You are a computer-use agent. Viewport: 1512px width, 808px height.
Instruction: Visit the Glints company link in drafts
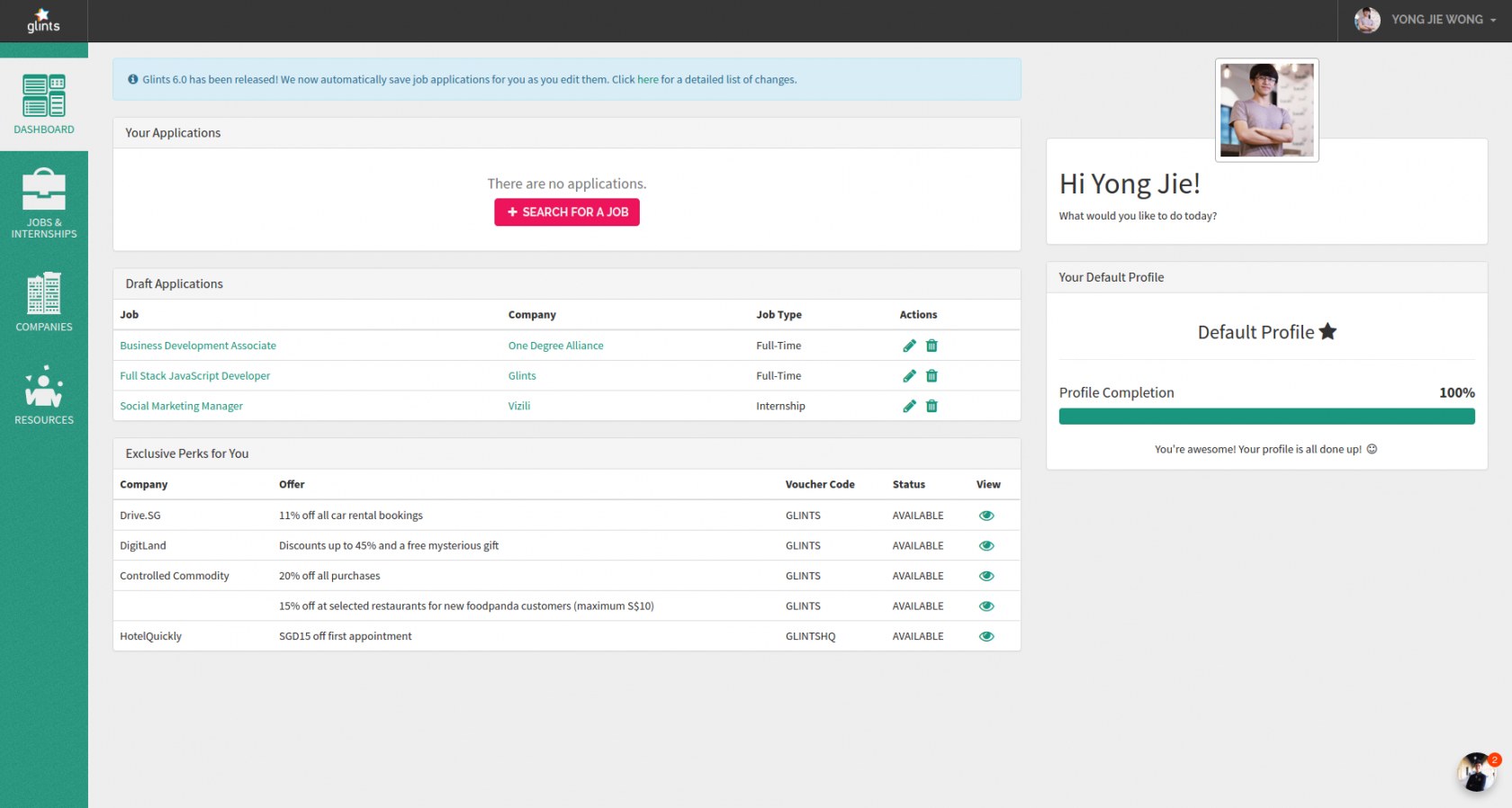point(522,376)
